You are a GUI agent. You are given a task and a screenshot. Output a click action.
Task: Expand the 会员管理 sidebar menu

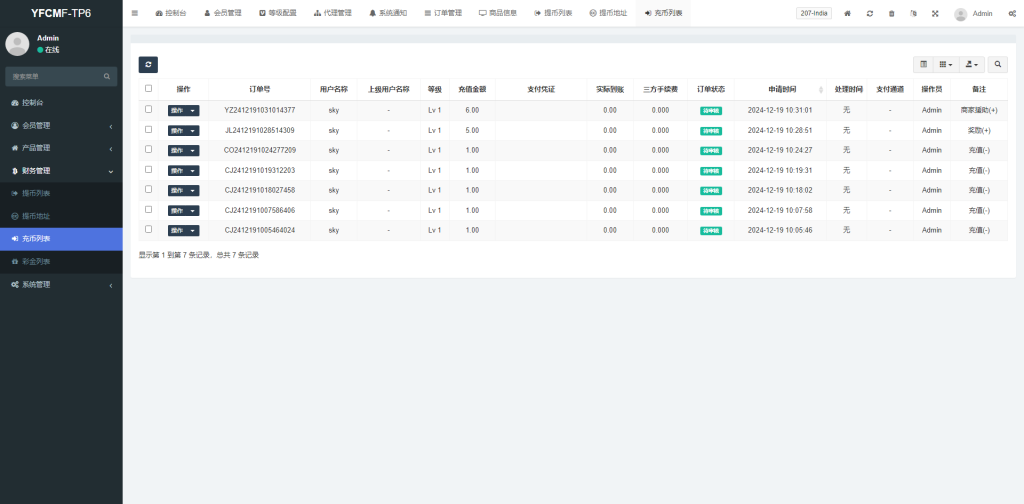[61, 125]
